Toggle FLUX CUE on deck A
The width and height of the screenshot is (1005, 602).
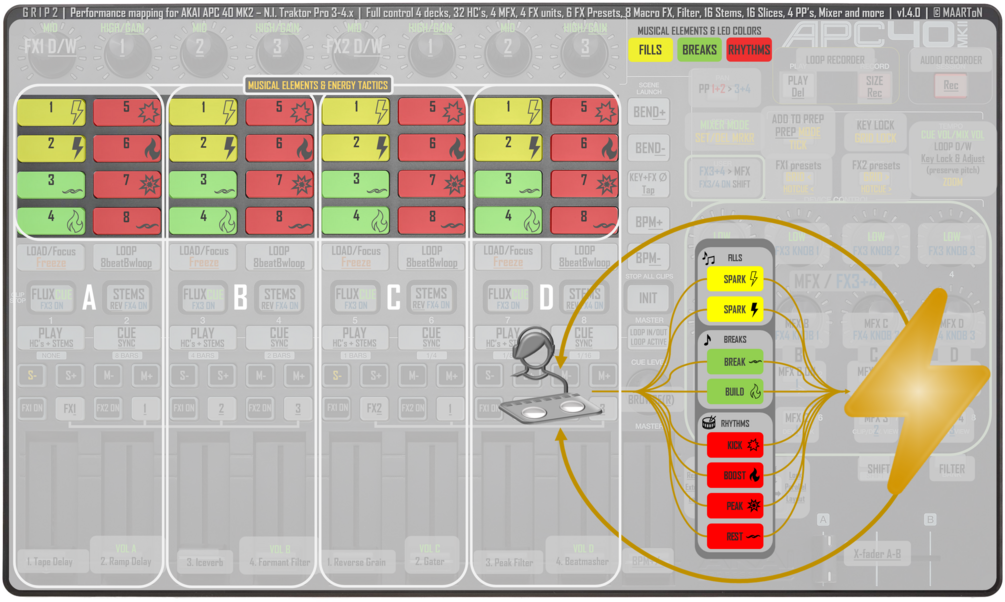tap(51, 298)
